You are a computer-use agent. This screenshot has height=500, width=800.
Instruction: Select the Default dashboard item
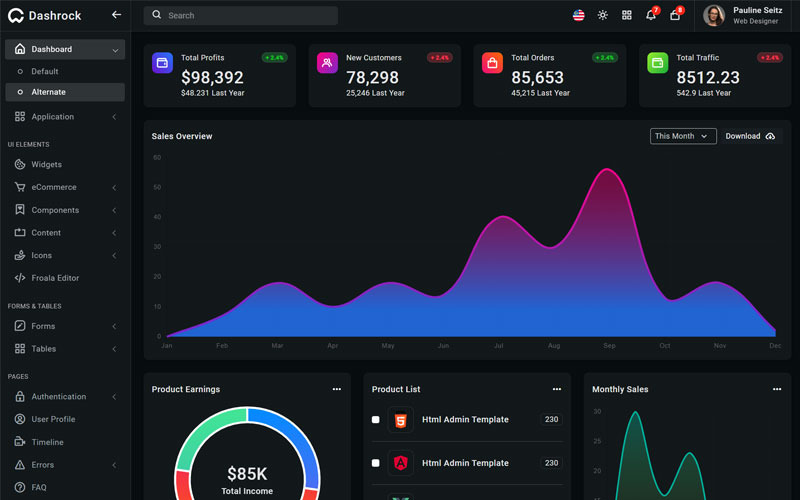click(x=65, y=71)
